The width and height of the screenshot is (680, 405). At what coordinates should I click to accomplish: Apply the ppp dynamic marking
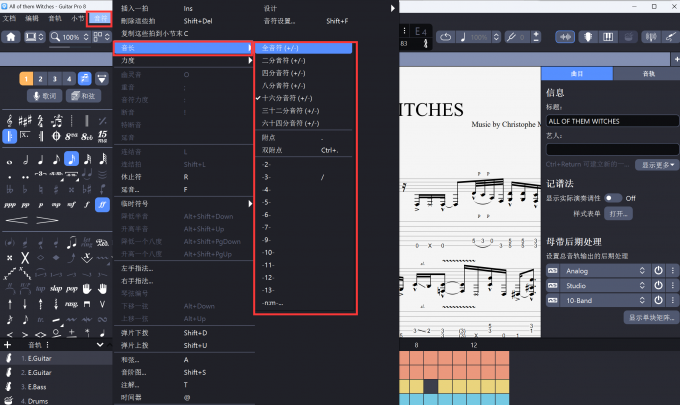coord(10,205)
